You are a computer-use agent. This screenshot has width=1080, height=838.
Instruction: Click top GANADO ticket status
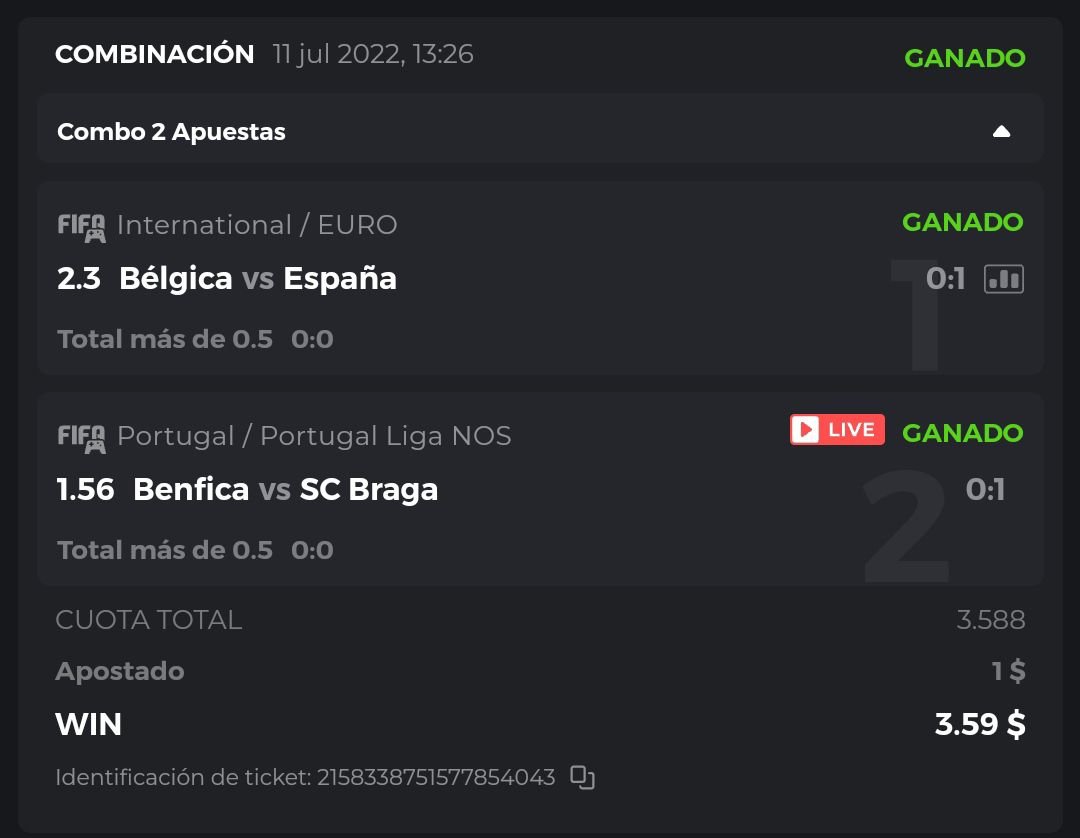pyautogui.click(x=964, y=58)
